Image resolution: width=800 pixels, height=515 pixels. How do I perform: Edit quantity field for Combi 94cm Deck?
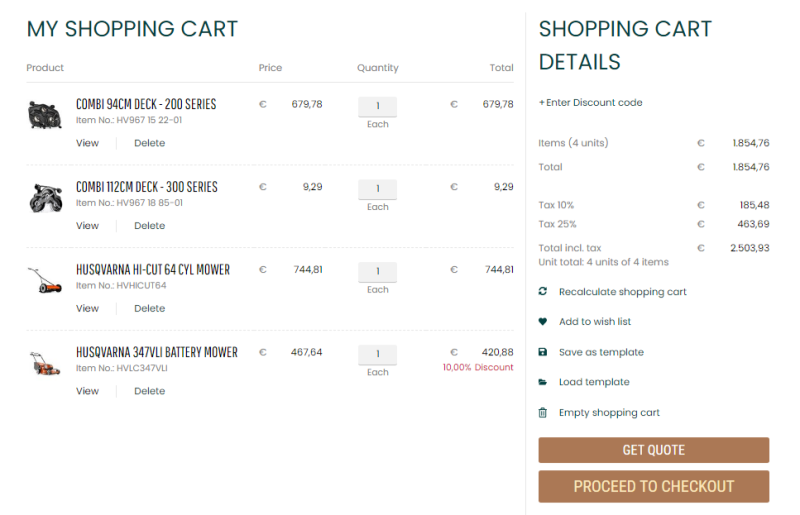(378, 106)
